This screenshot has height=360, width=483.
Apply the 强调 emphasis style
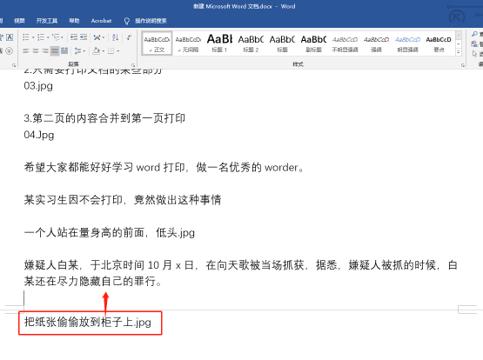click(376, 43)
